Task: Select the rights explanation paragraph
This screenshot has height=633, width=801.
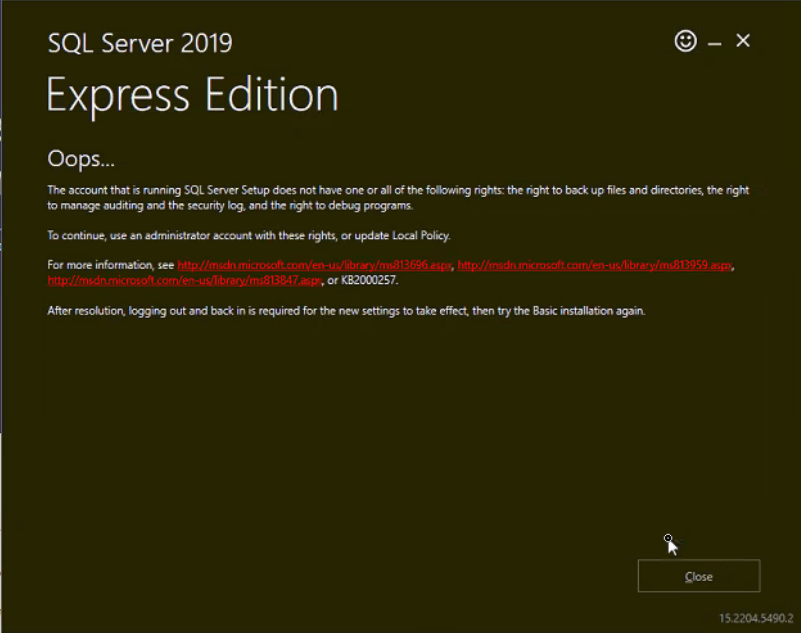Action: pyautogui.click(x=400, y=196)
